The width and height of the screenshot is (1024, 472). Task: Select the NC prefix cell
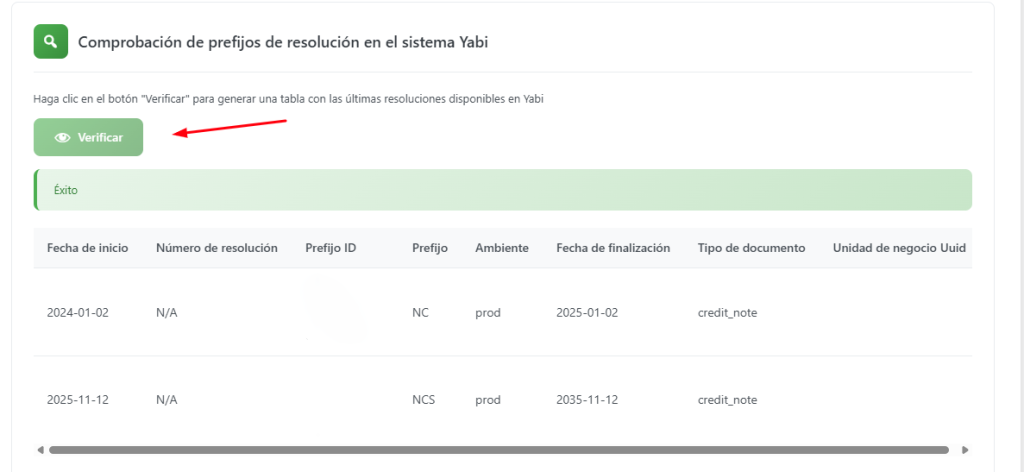coord(420,312)
